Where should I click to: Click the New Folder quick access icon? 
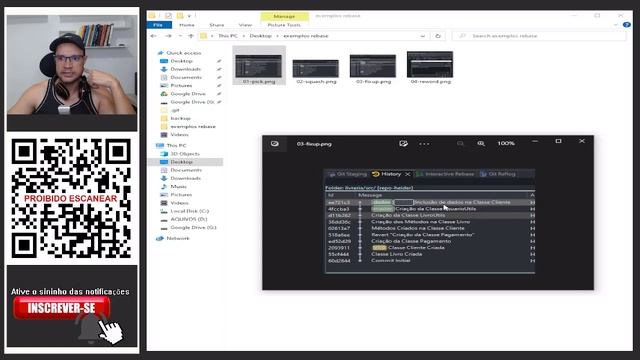180,16
